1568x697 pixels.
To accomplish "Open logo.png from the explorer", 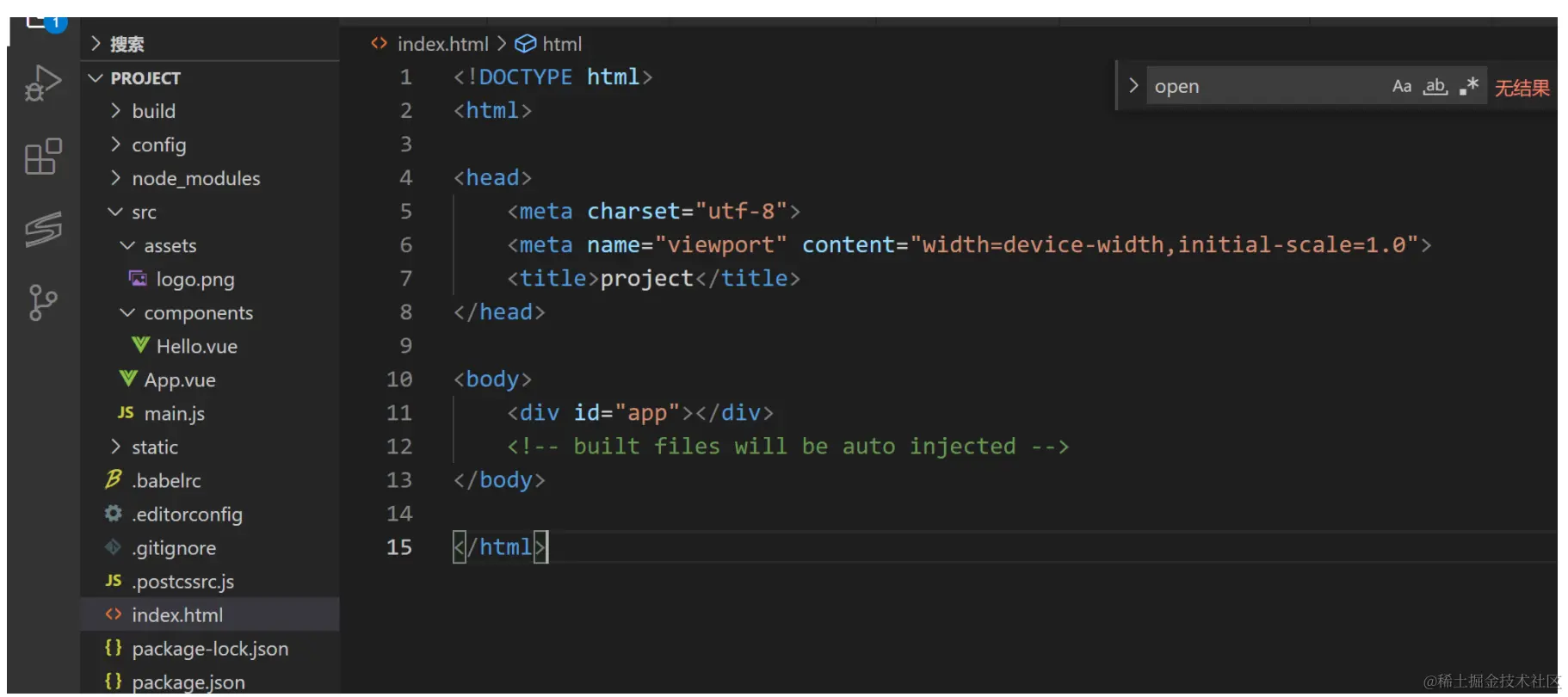I will tap(195, 279).
